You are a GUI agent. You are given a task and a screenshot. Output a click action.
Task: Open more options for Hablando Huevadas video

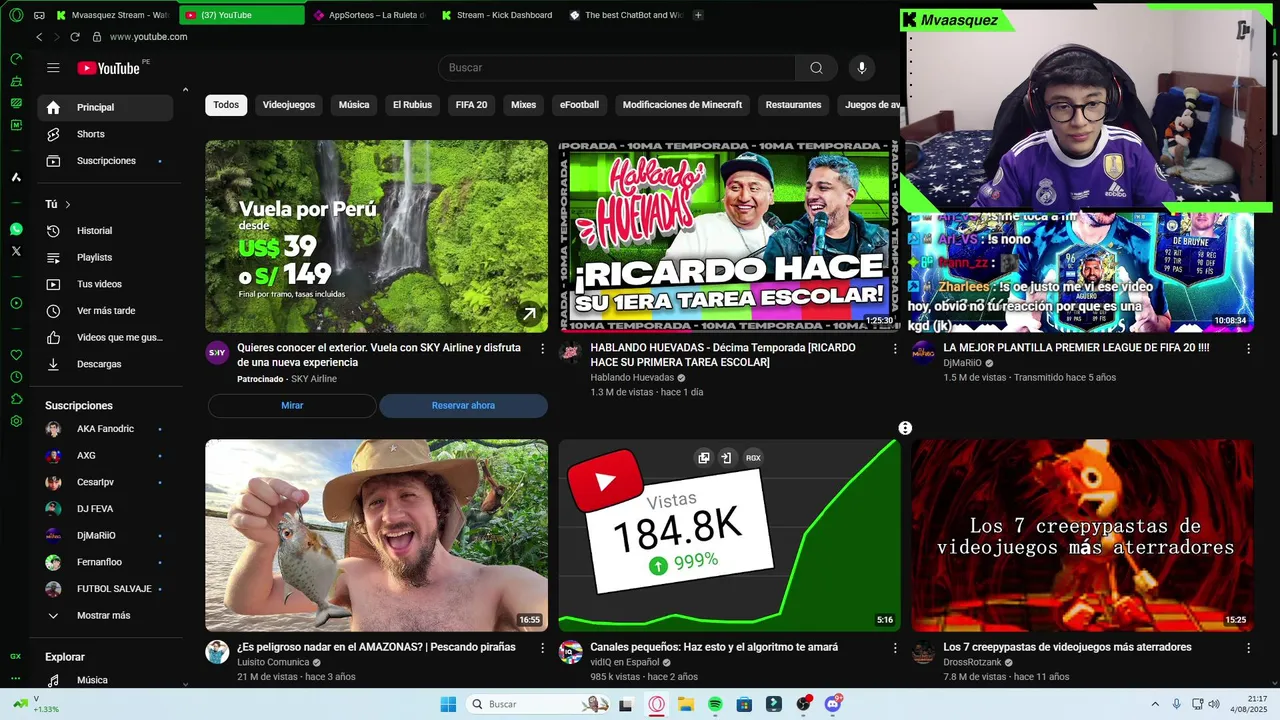pos(895,349)
